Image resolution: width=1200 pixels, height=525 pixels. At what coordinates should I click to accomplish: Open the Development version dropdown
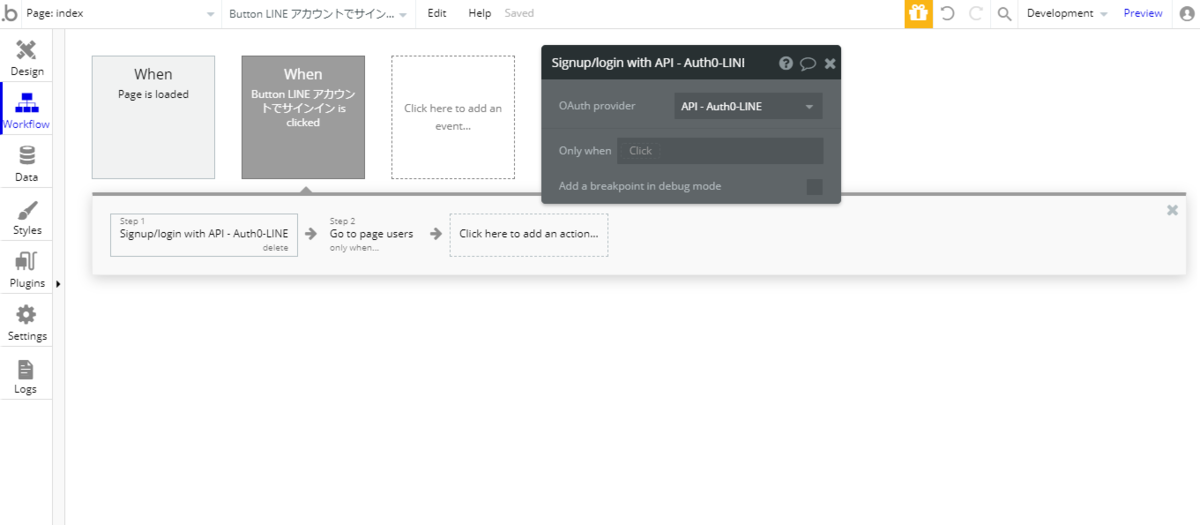pyautogui.click(x=1067, y=13)
